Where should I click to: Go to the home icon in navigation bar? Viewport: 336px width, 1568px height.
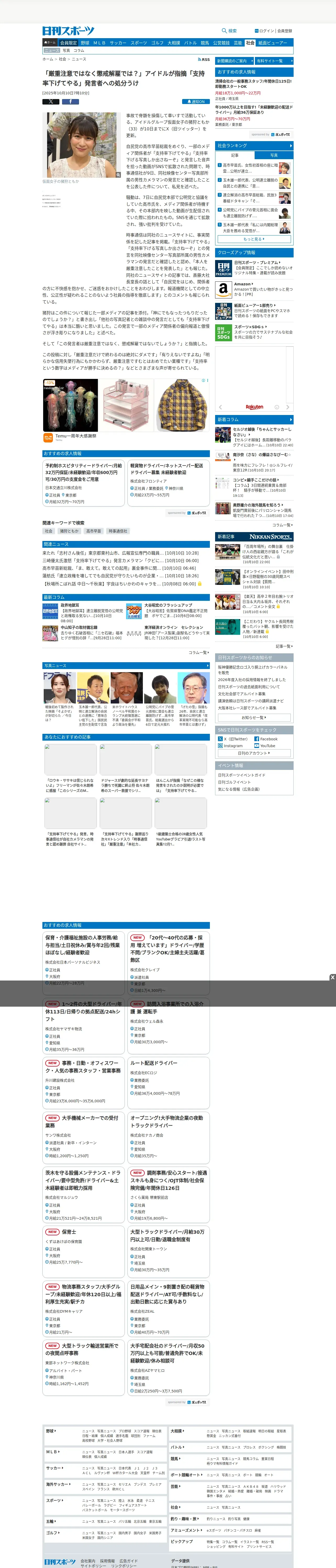tap(50, 43)
